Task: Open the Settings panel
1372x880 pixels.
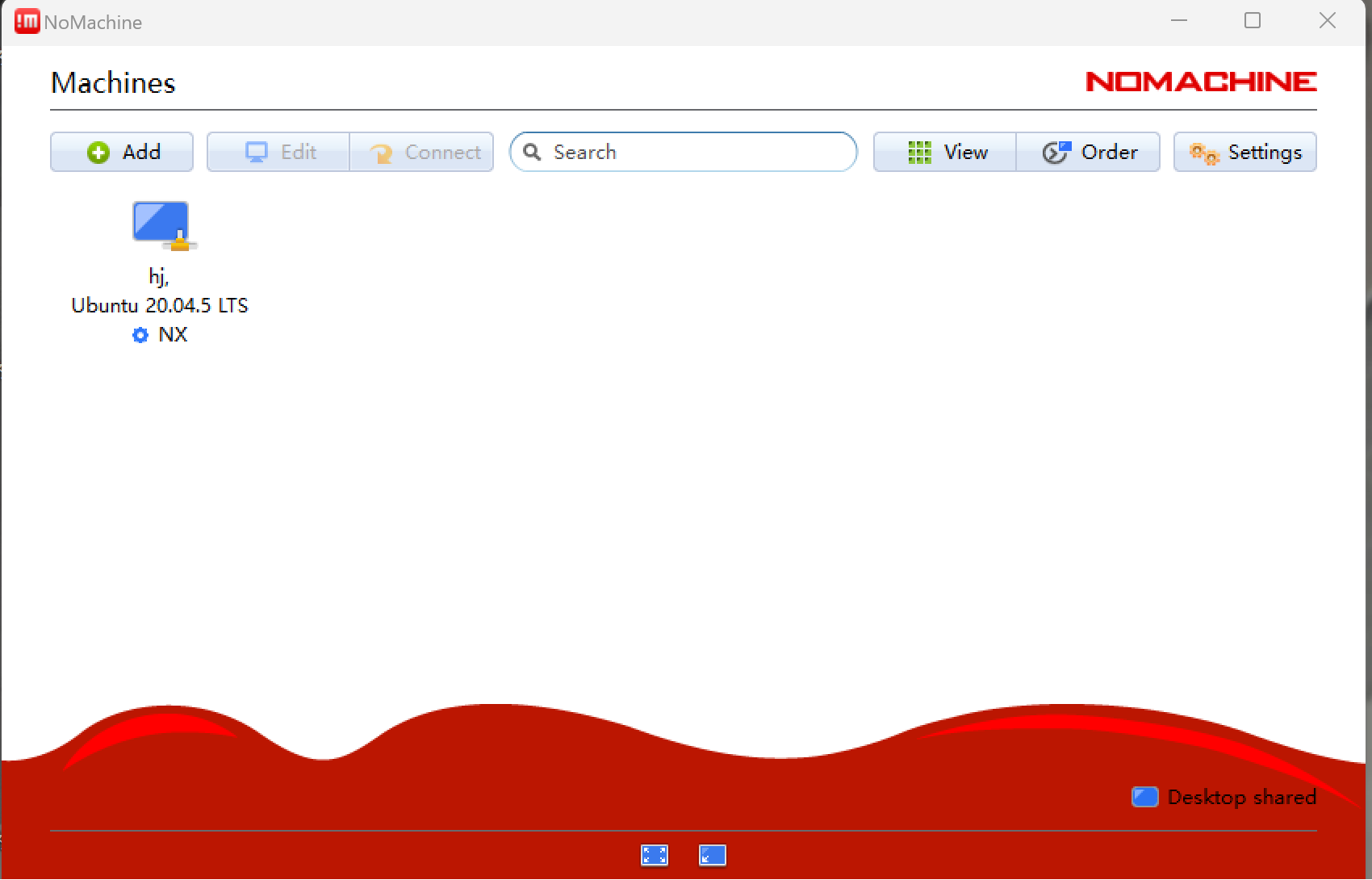Action: (x=1244, y=152)
